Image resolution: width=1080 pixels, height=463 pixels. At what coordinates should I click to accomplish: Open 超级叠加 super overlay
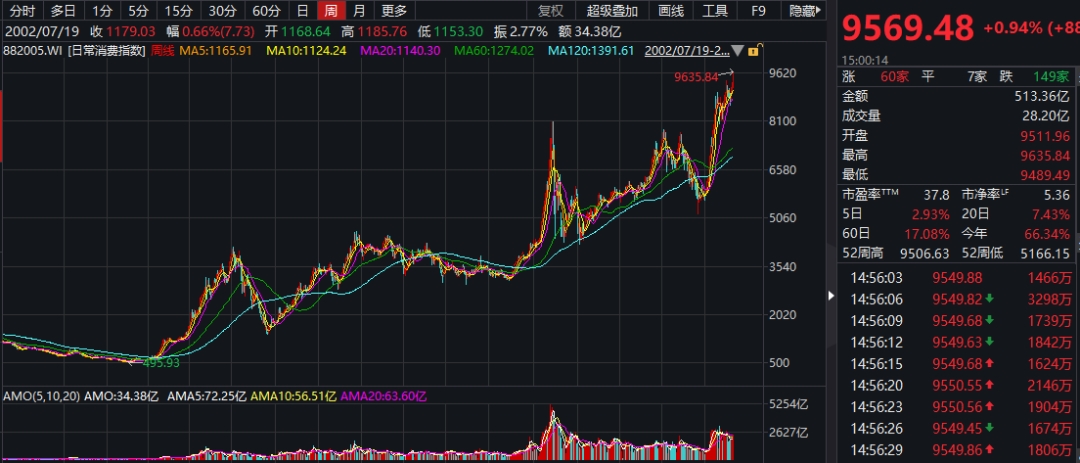[612, 10]
